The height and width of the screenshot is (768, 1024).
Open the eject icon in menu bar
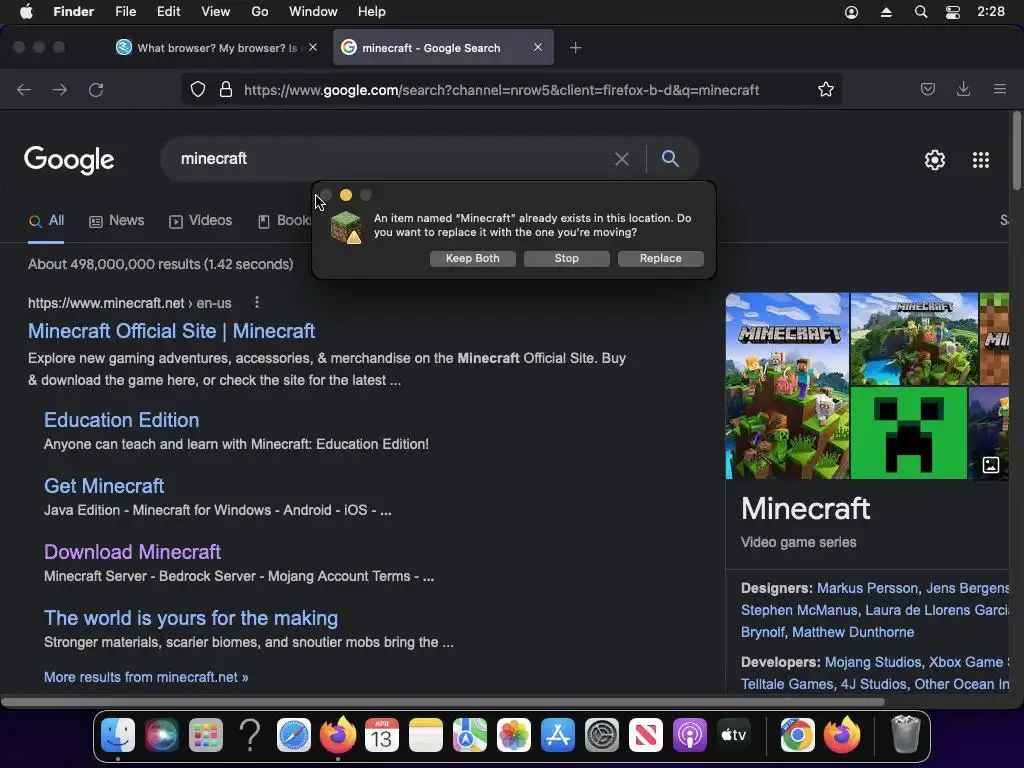[886, 12]
